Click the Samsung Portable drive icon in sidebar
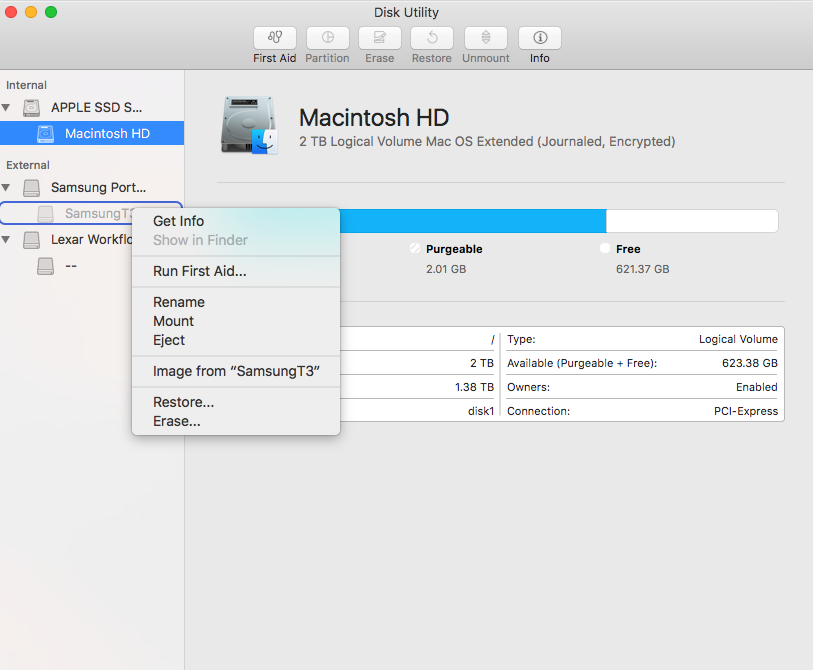Screen dimensions: 813x670 [x=32, y=188]
